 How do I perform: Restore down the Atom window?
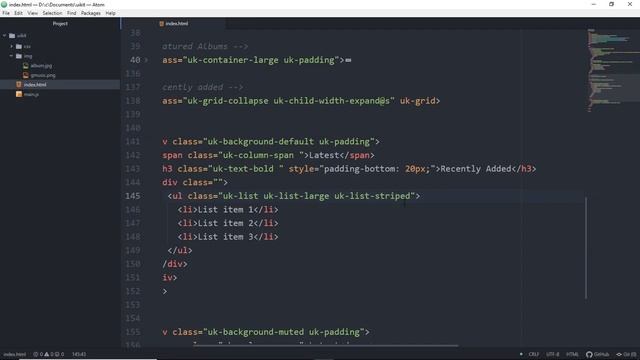(x=611, y=4)
